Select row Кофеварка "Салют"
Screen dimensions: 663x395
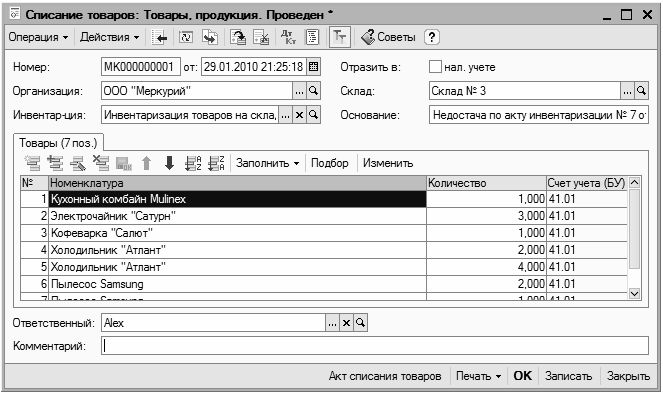point(237,233)
